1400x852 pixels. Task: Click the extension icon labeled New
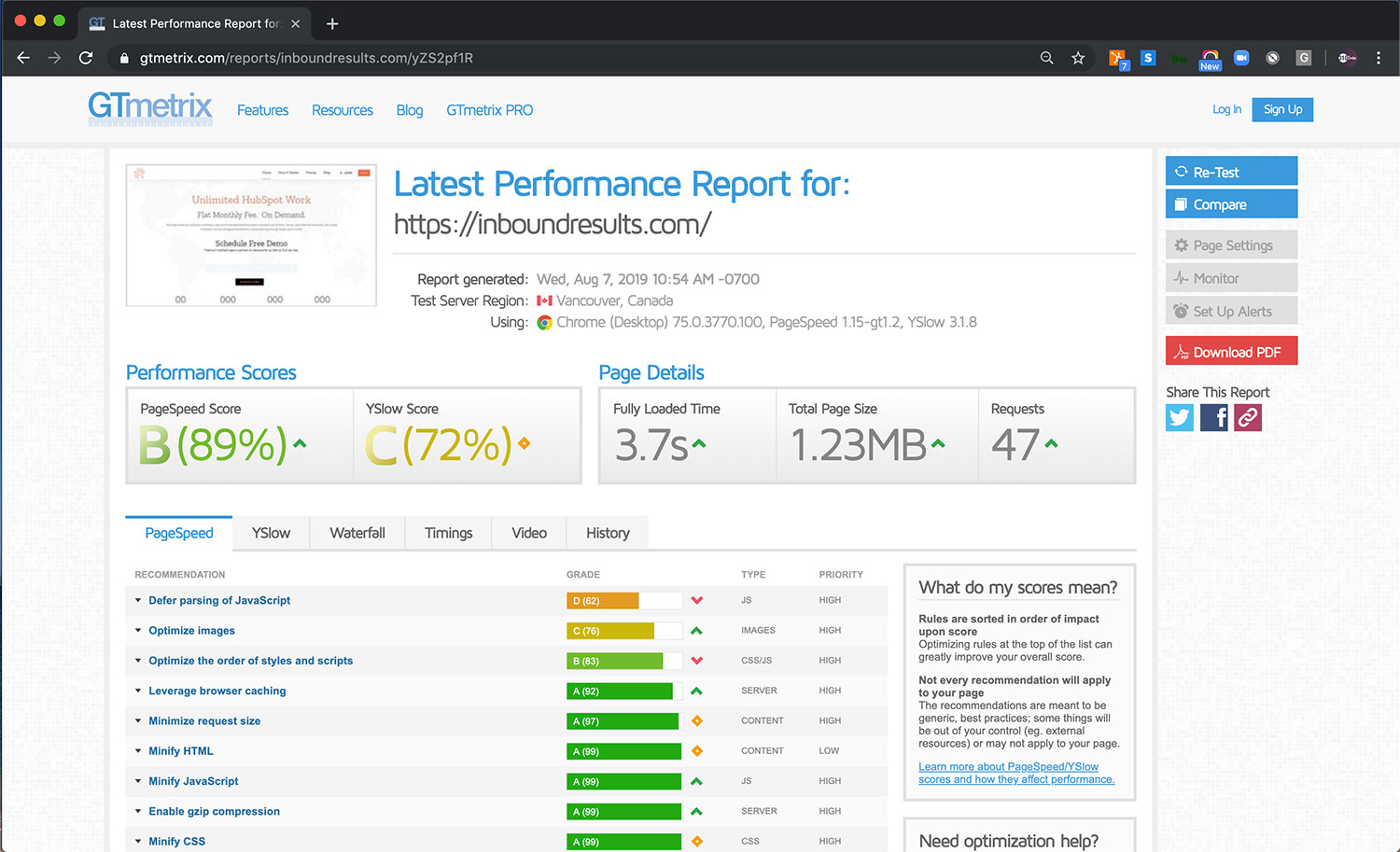coord(1211,60)
